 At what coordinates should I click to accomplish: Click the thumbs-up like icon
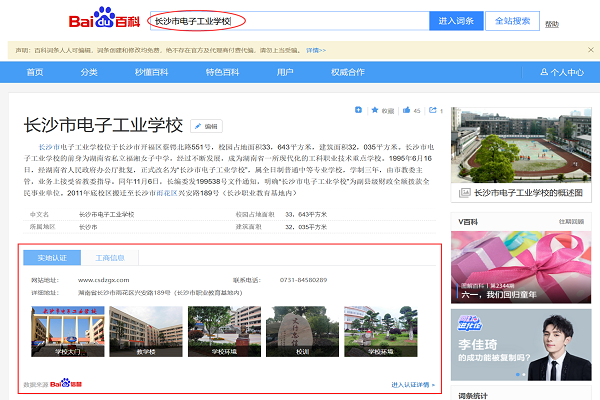tap(405, 110)
